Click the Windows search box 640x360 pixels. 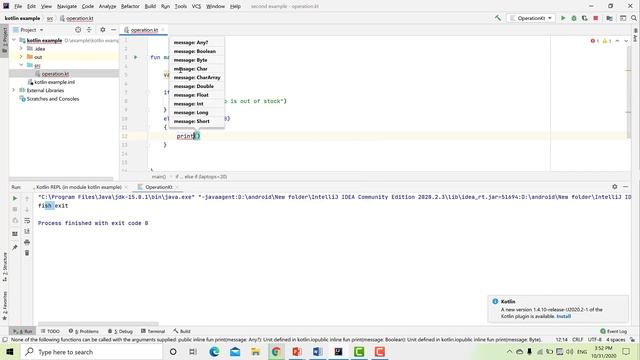pos(91,352)
